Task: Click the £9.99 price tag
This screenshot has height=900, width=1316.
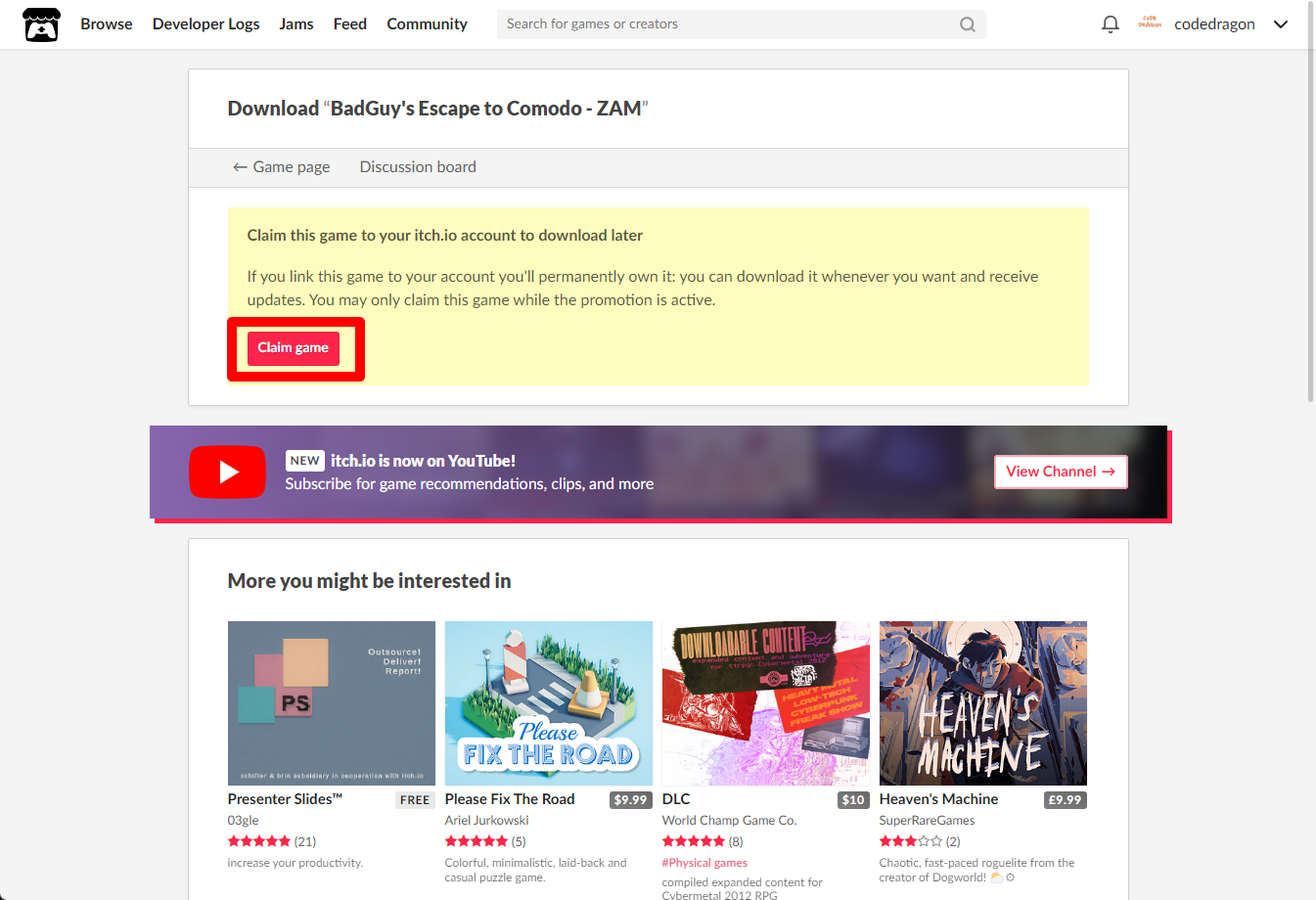Action: pyautogui.click(x=1065, y=800)
